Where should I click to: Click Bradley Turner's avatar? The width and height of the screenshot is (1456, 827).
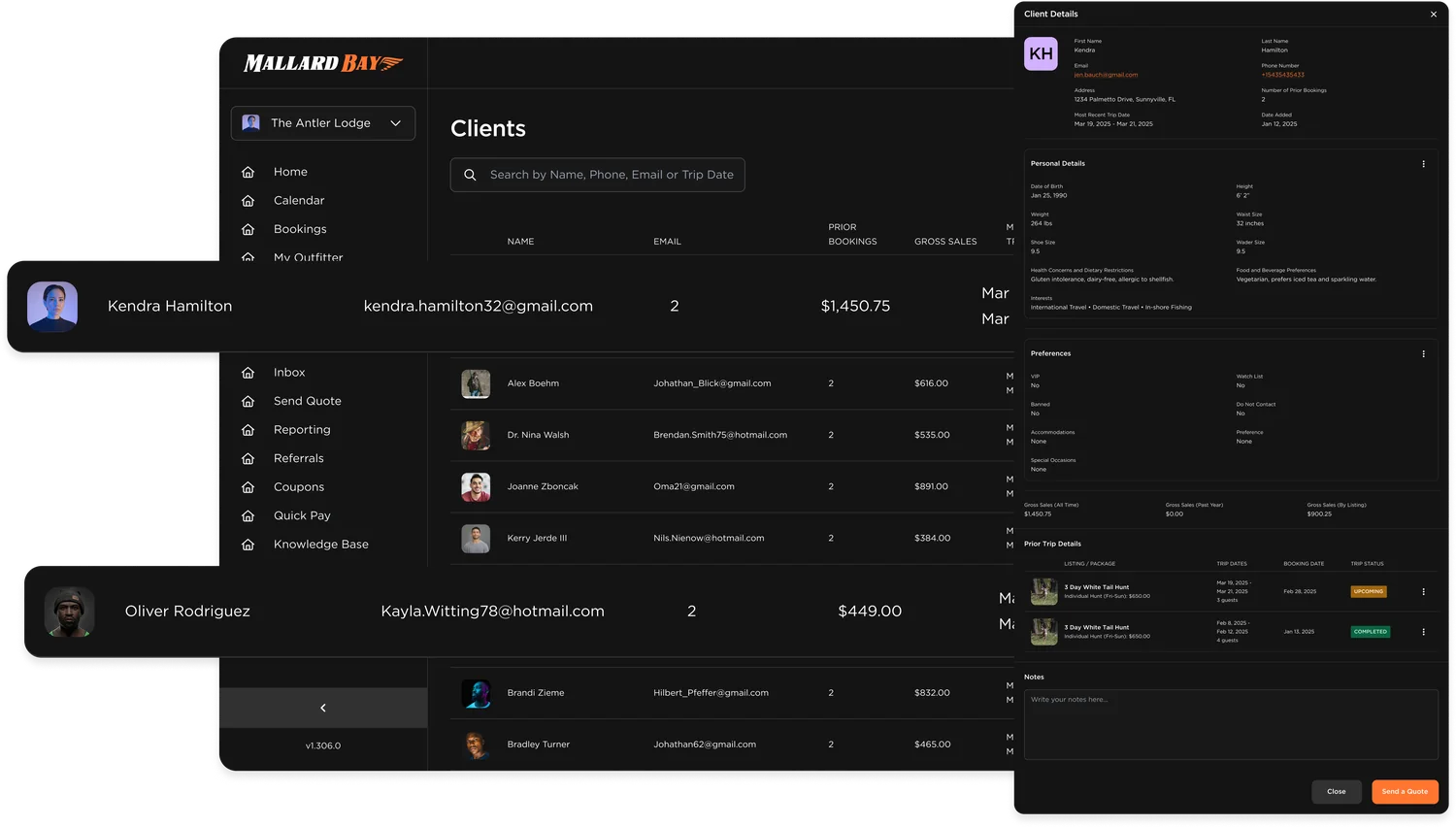[x=476, y=744]
